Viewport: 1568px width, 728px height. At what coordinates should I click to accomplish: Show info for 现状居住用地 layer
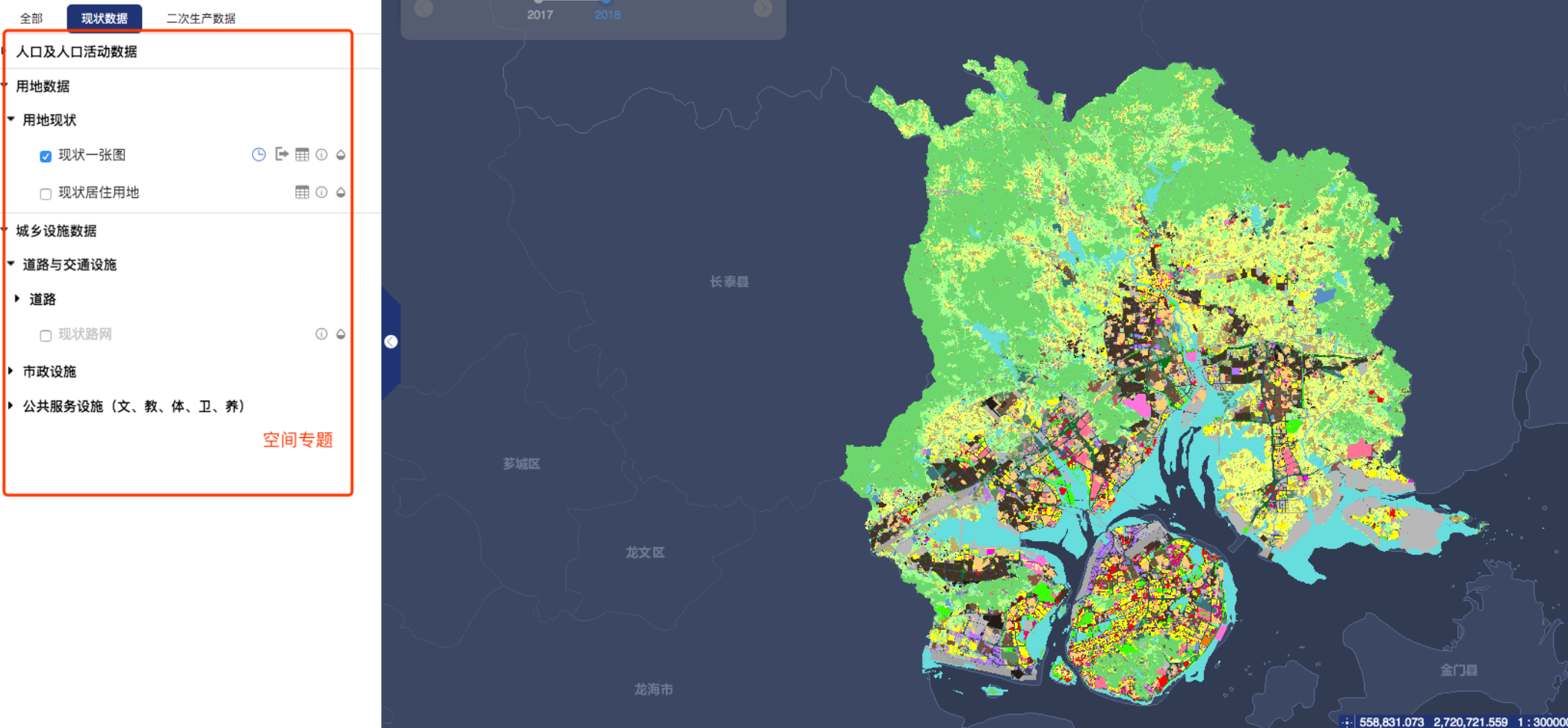tap(321, 192)
